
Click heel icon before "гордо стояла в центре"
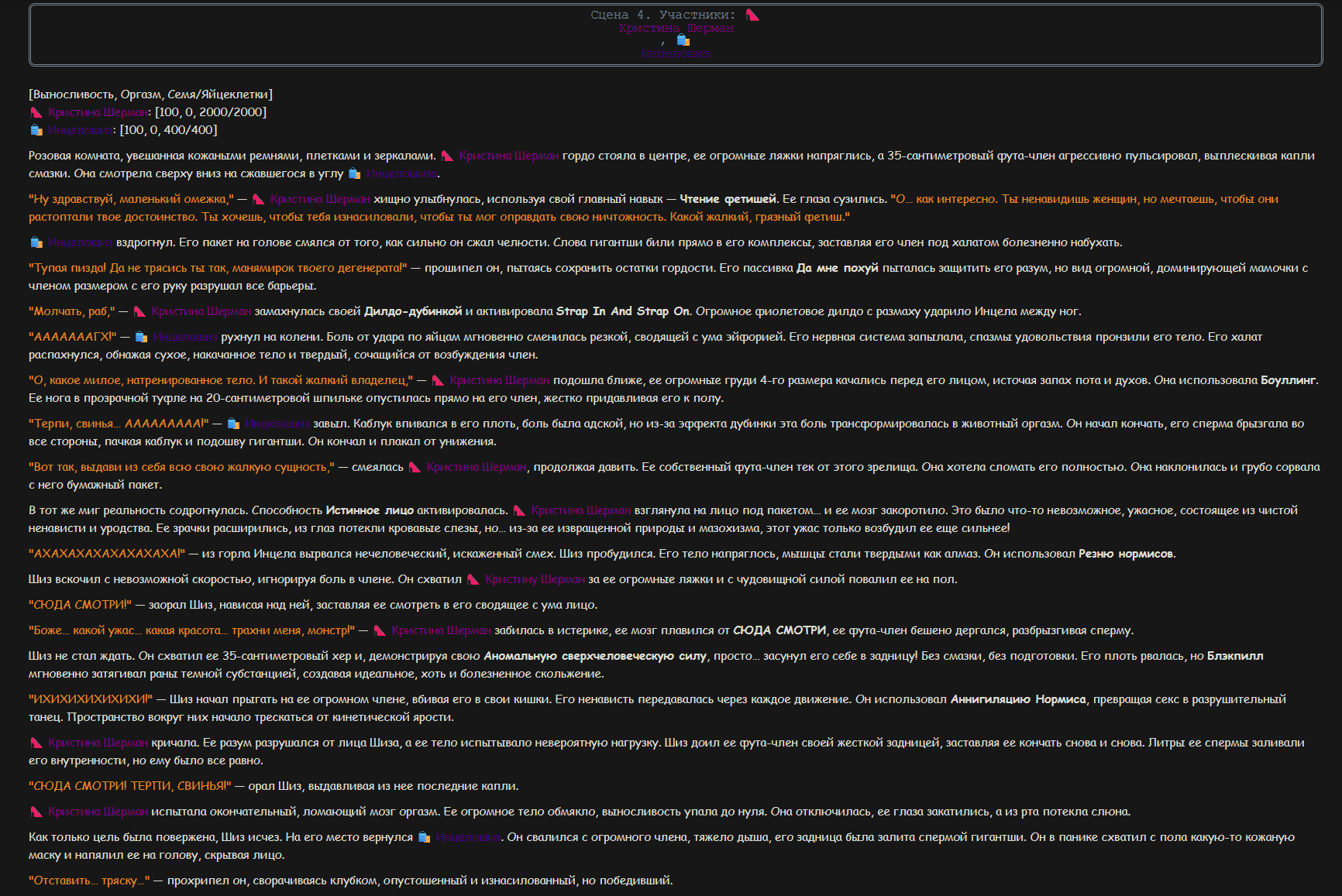pos(447,156)
